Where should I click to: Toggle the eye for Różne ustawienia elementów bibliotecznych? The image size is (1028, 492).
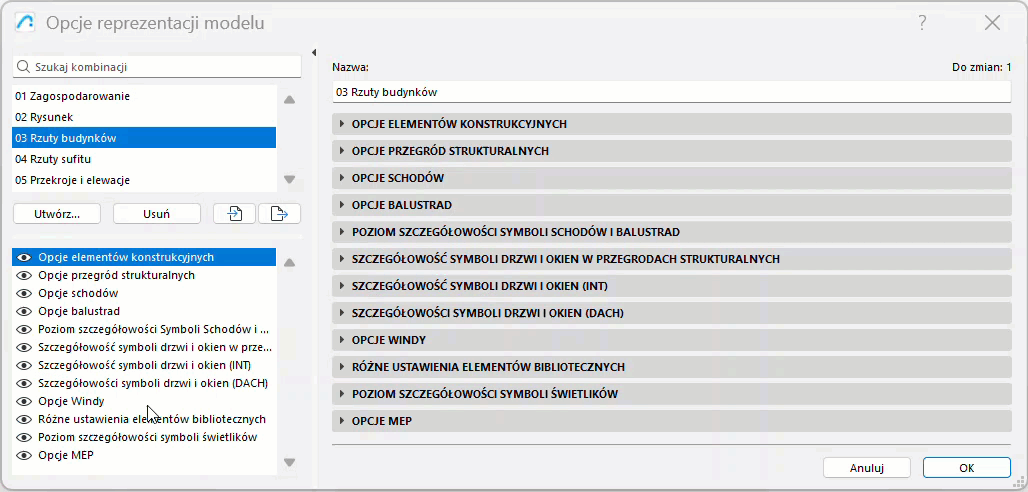[24, 419]
